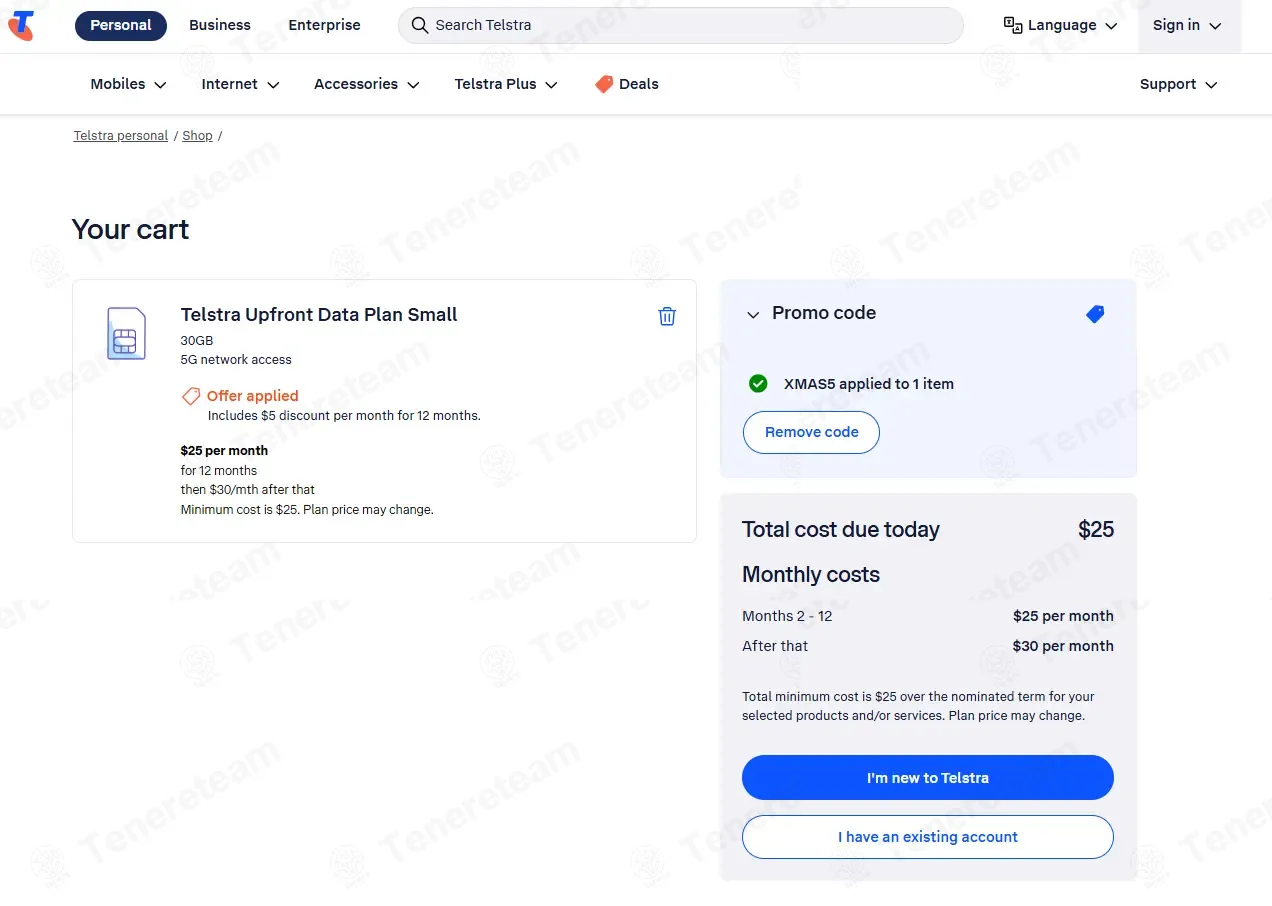The height and width of the screenshot is (906, 1272).
Task: Expand the Internet dropdown menu
Action: click(x=240, y=84)
